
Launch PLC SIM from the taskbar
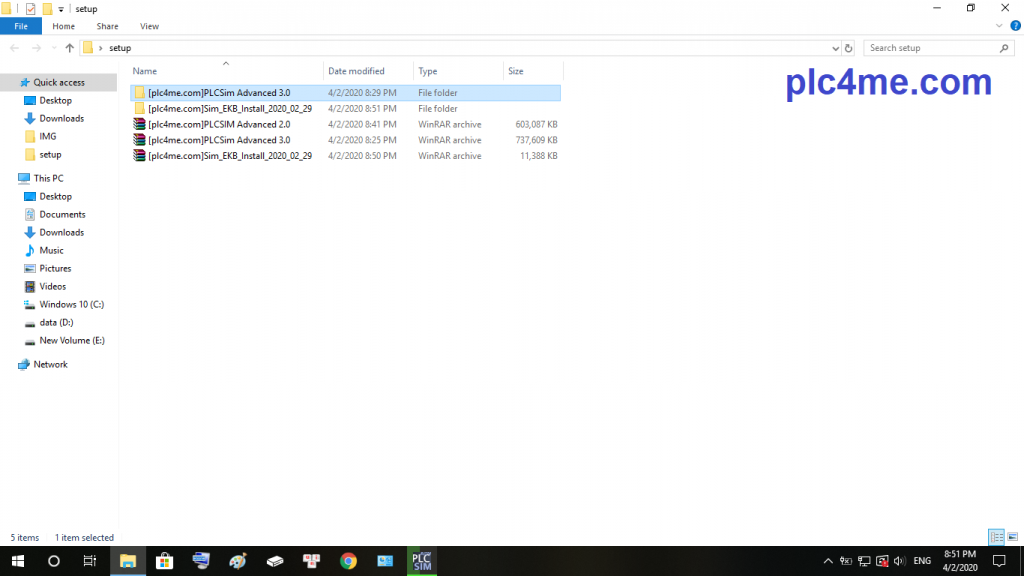tap(421, 561)
